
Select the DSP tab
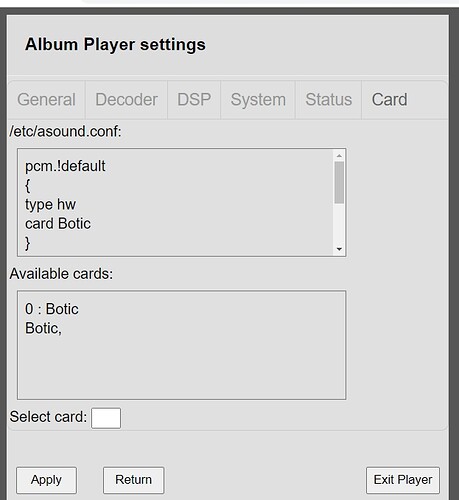click(x=194, y=100)
